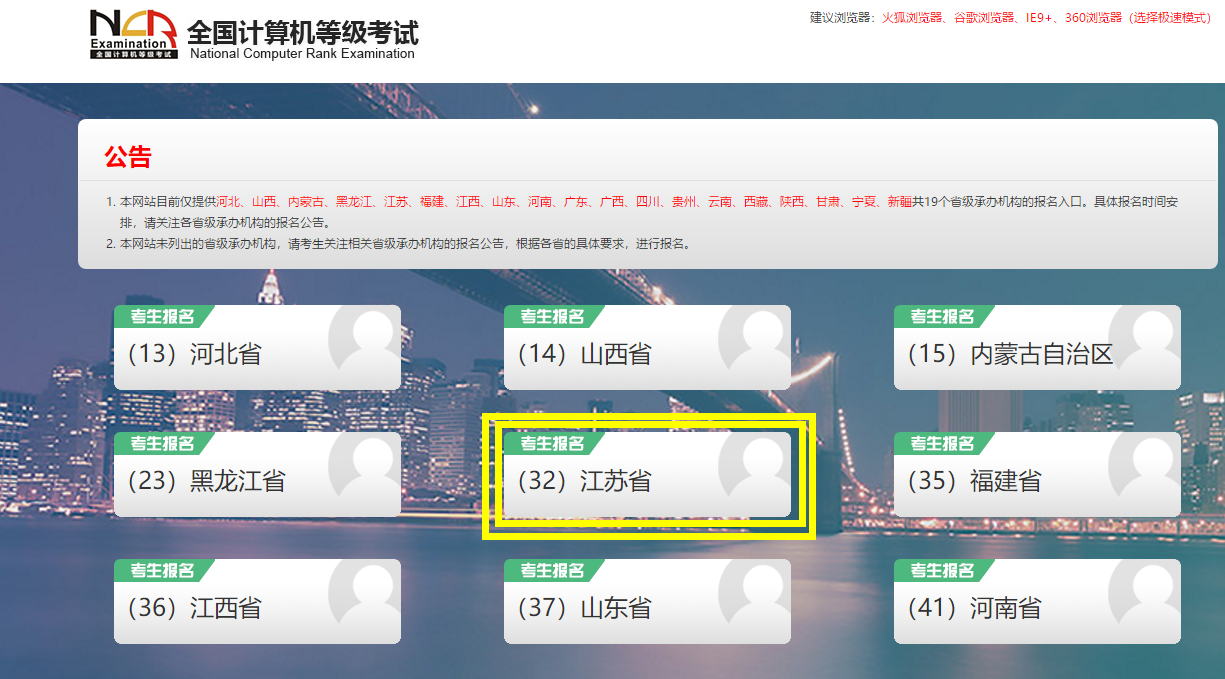Click the red 公告 announcement heading
The width and height of the screenshot is (1225, 679).
(127, 157)
